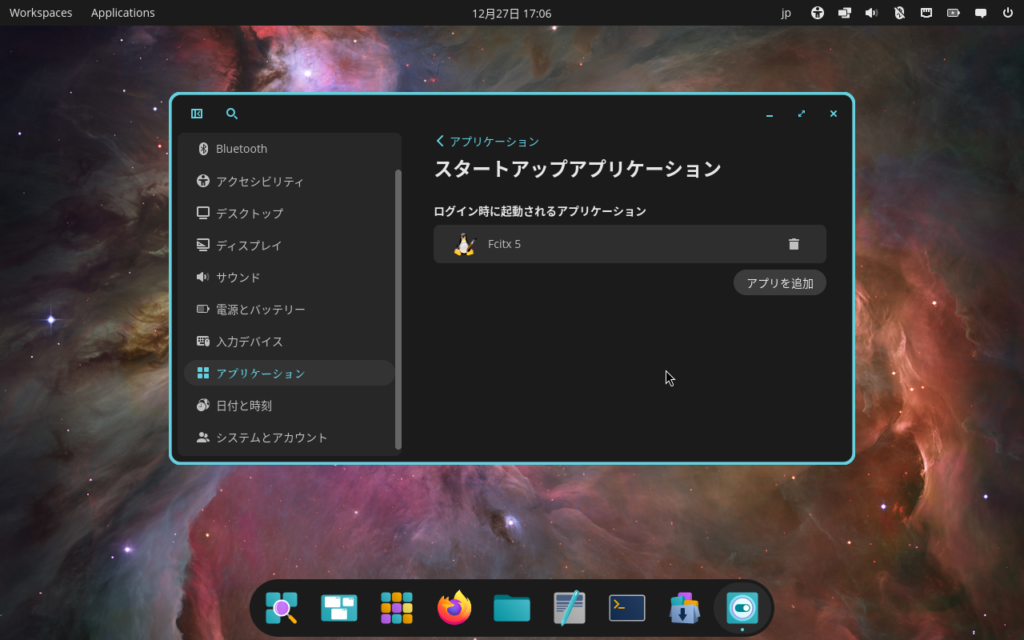This screenshot has height=640, width=1024.
Task: Open 電源とバッテリー settings
Action: 260,310
